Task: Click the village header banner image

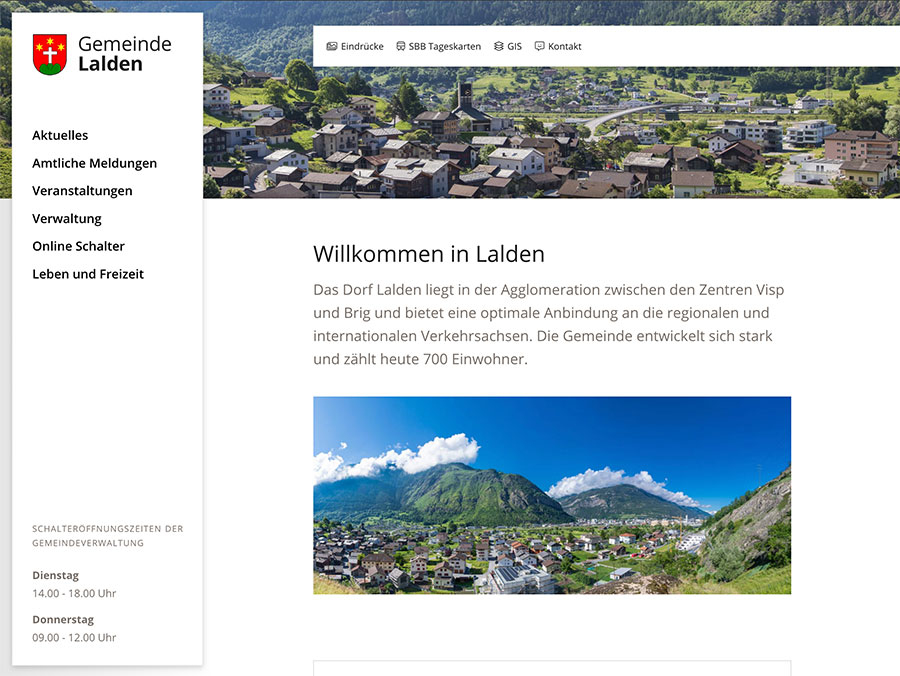Action: (x=551, y=133)
